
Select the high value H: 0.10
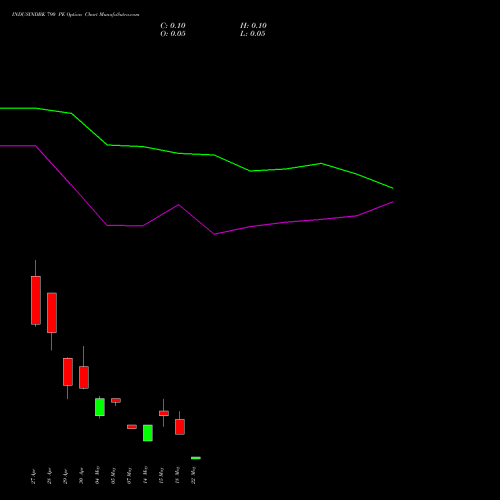tap(253, 26)
